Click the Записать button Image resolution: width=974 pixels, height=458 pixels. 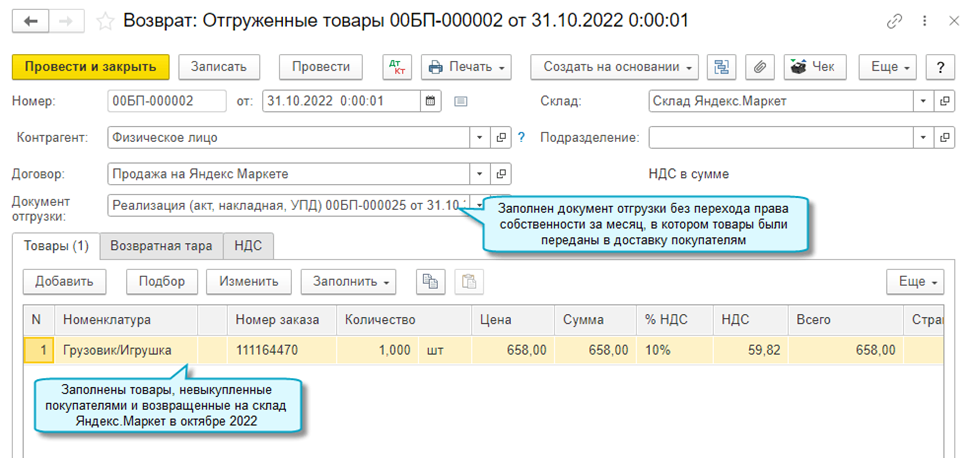tap(218, 67)
